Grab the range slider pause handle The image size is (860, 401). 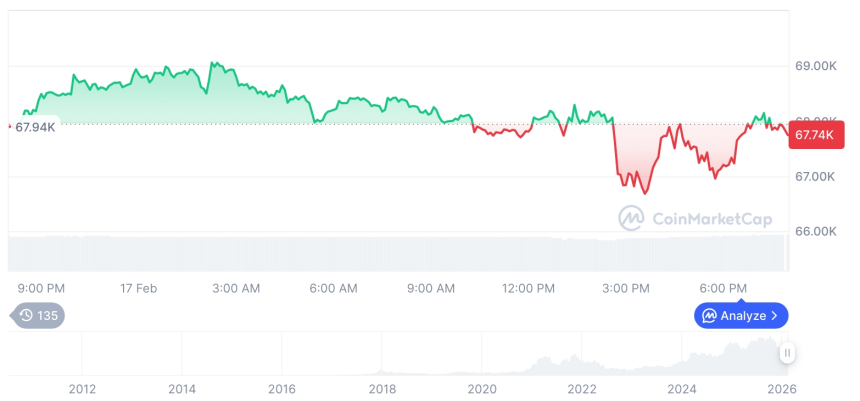pos(788,353)
